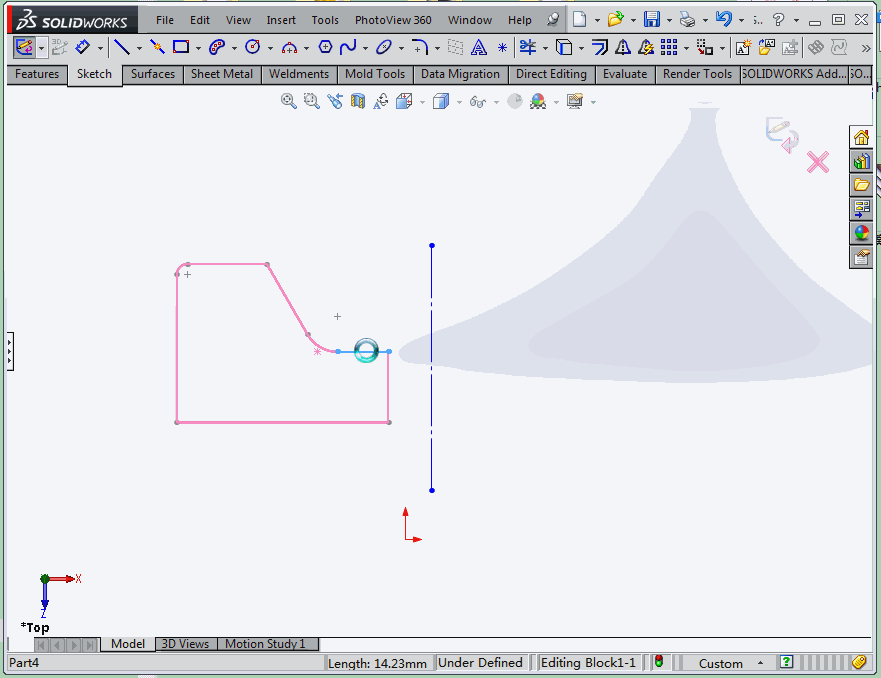
Task: Expand the Circle tool dropdown arrow
Action: (x=270, y=48)
